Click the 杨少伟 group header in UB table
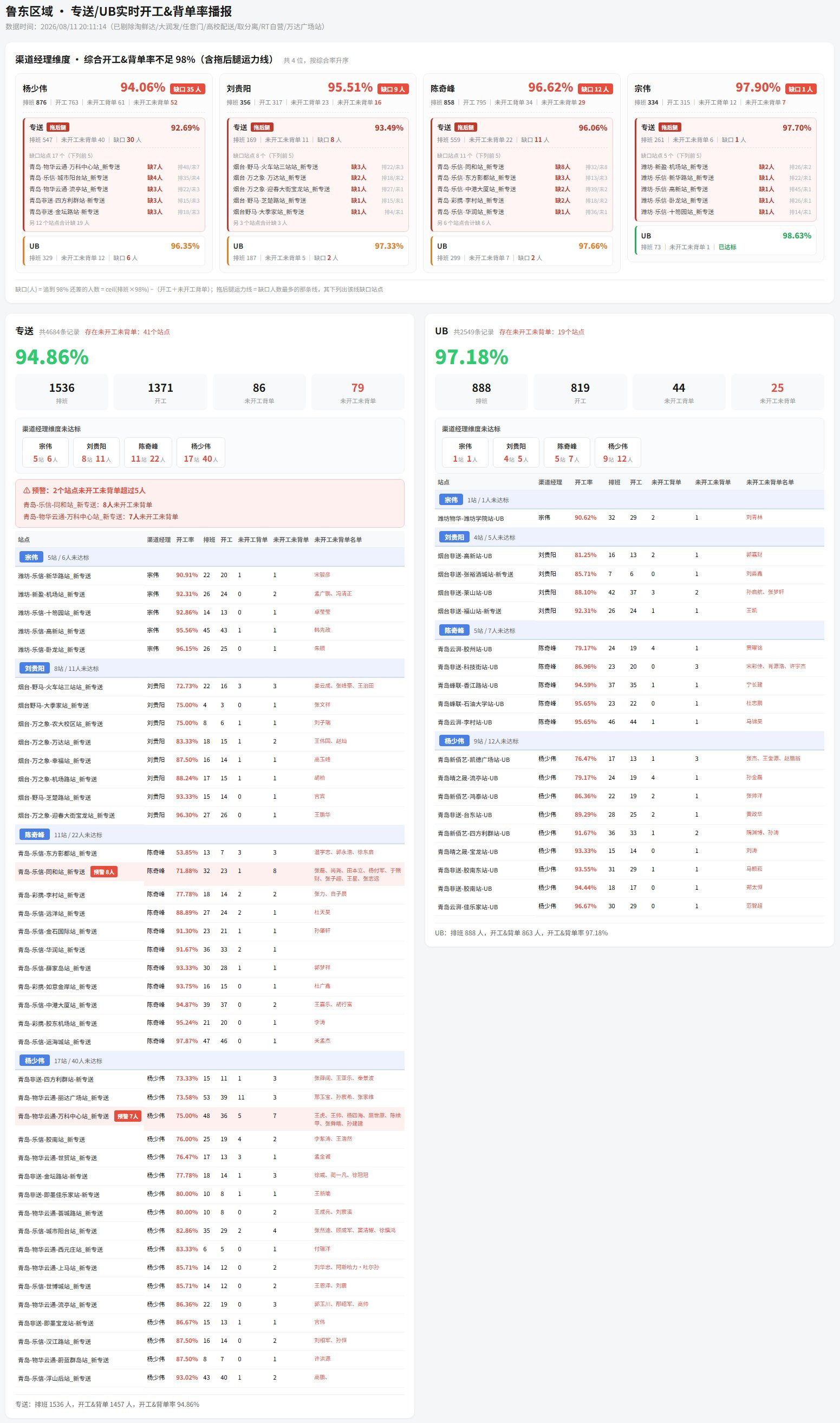The width and height of the screenshot is (840, 1423). pyautogui.click(x=629, y=741)
